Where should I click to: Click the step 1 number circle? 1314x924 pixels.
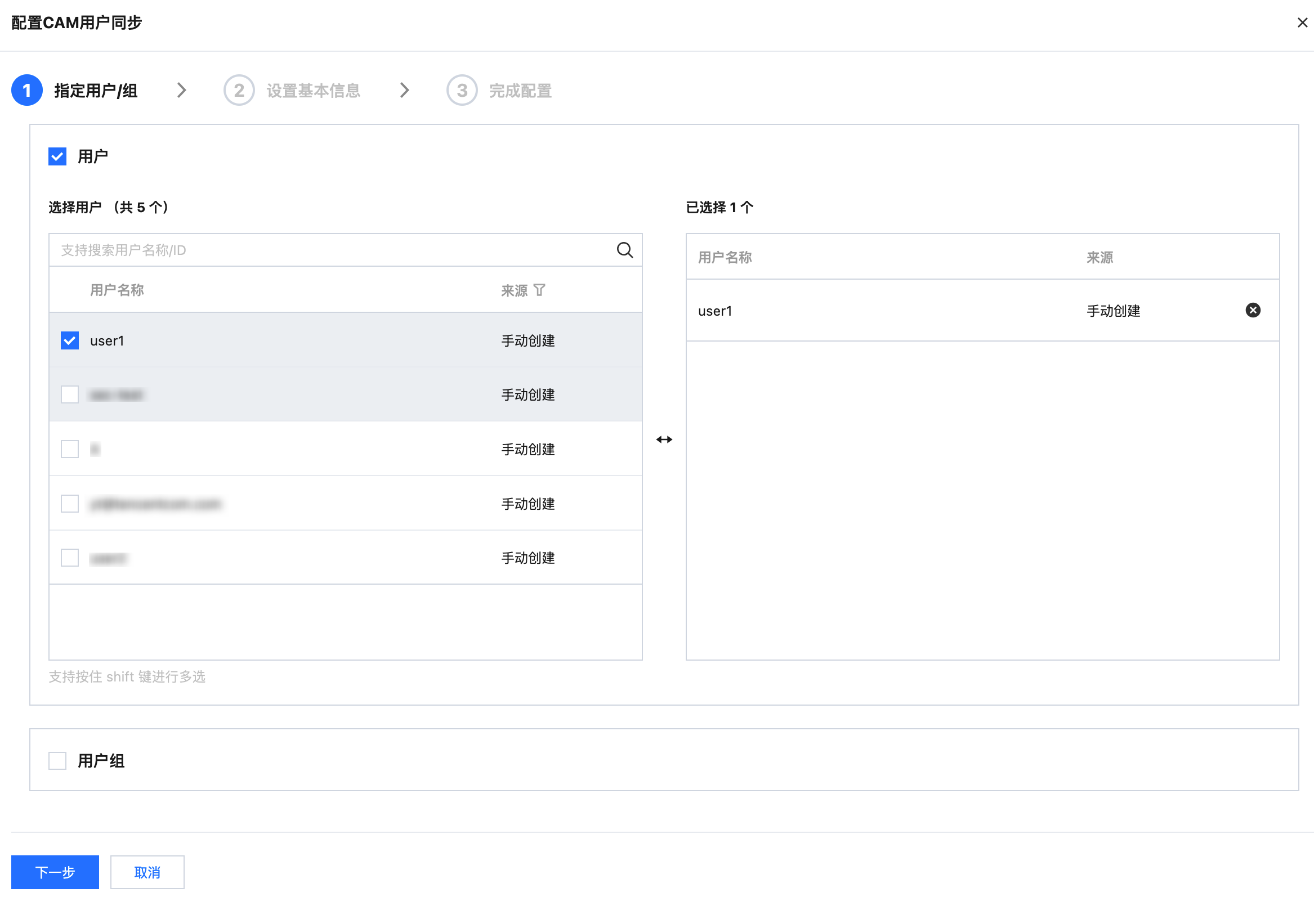coord(27,91)
